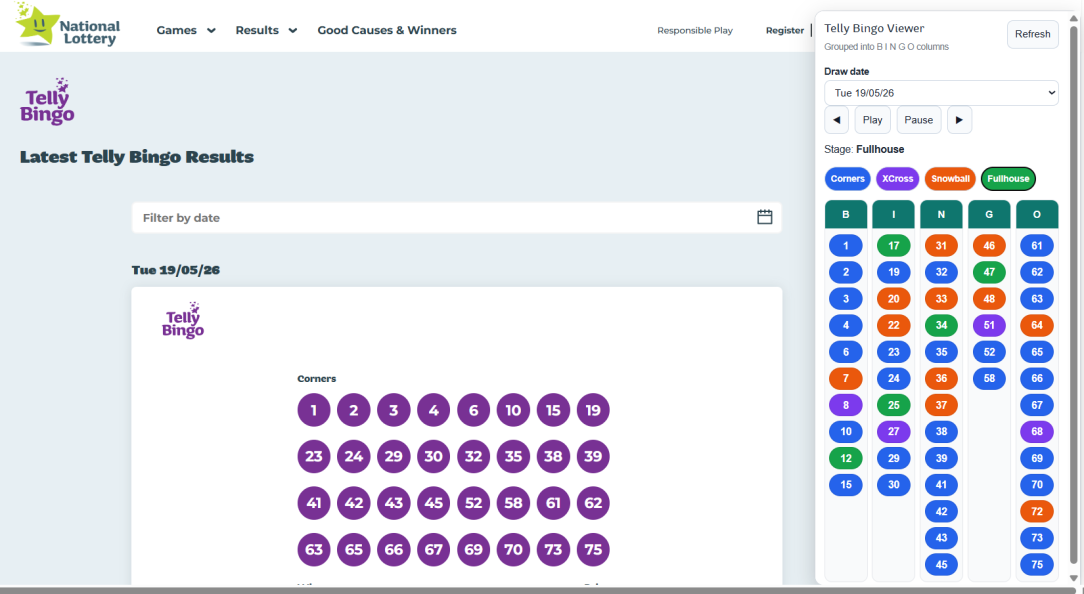
Task: Click orange ball 72 in O column
Action: point(1037,511)
